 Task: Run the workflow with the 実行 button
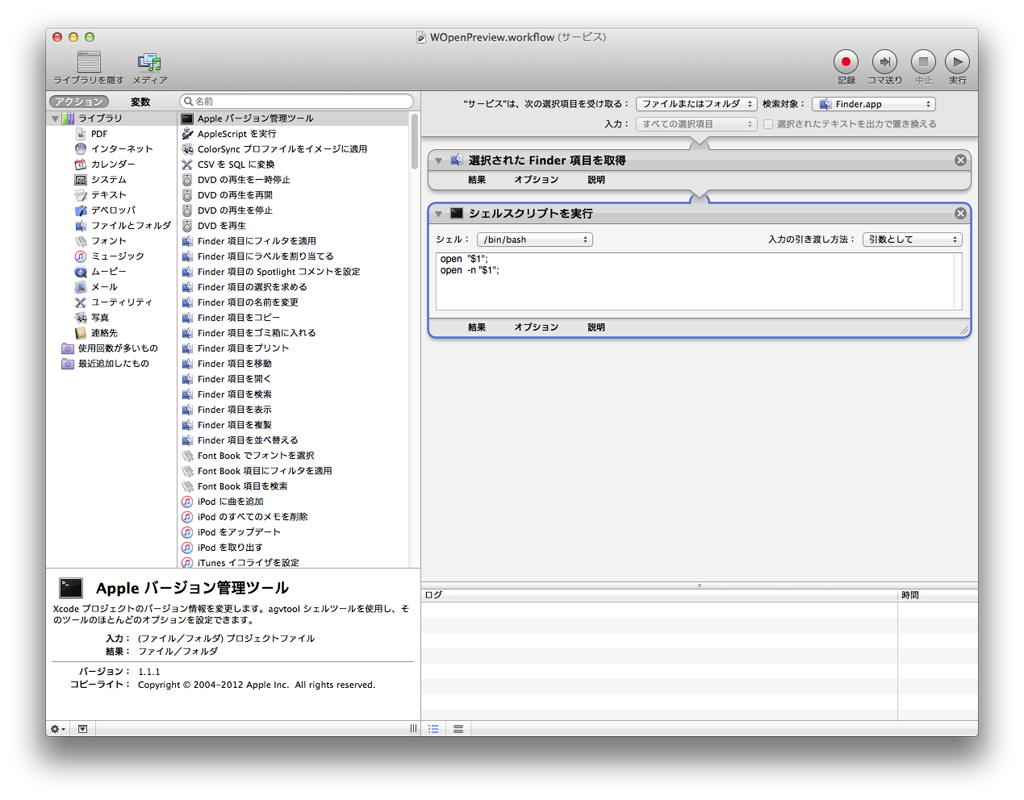pos(957,62)
